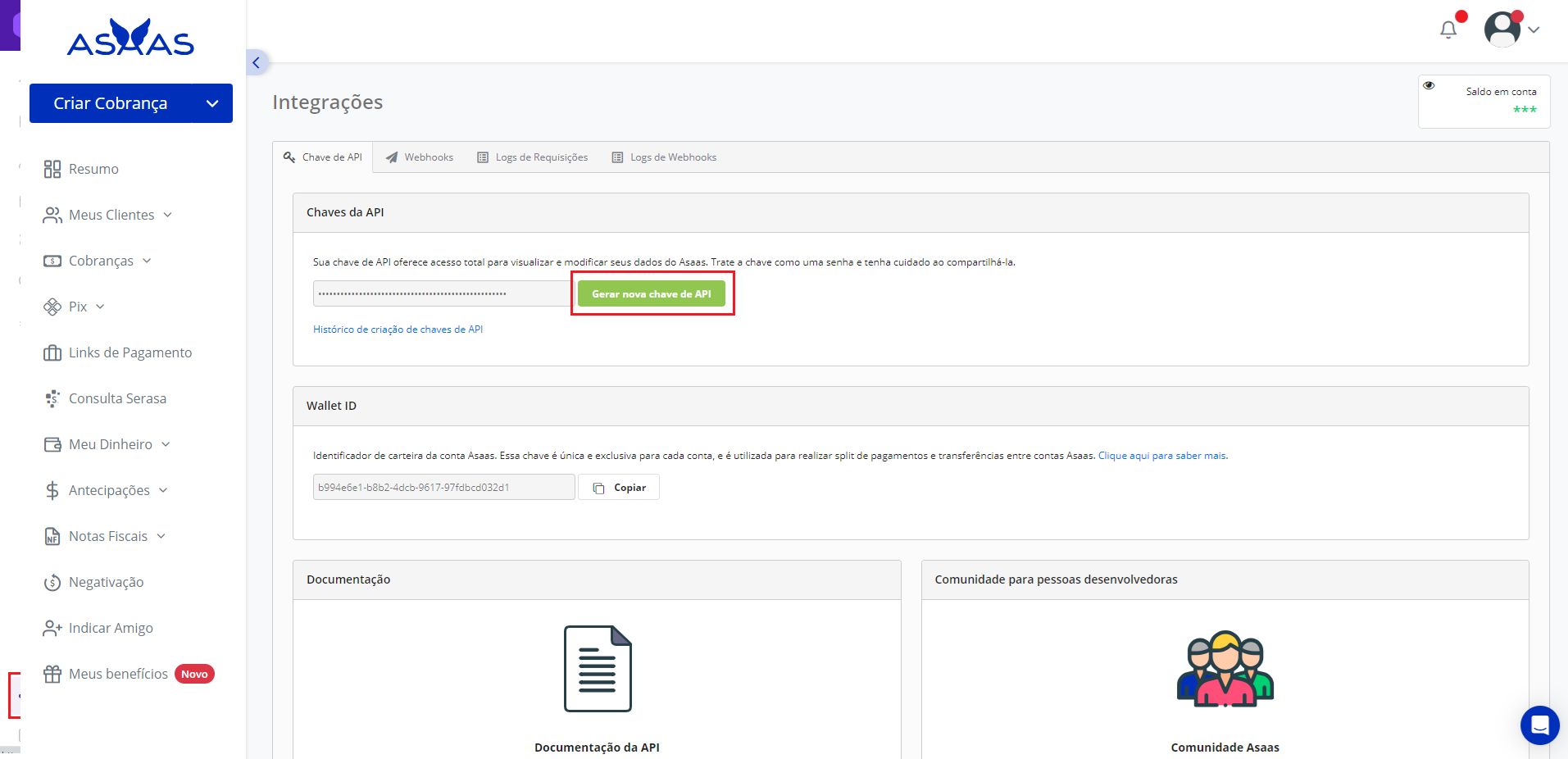Go to Links de Pagamento

(130, 352)
